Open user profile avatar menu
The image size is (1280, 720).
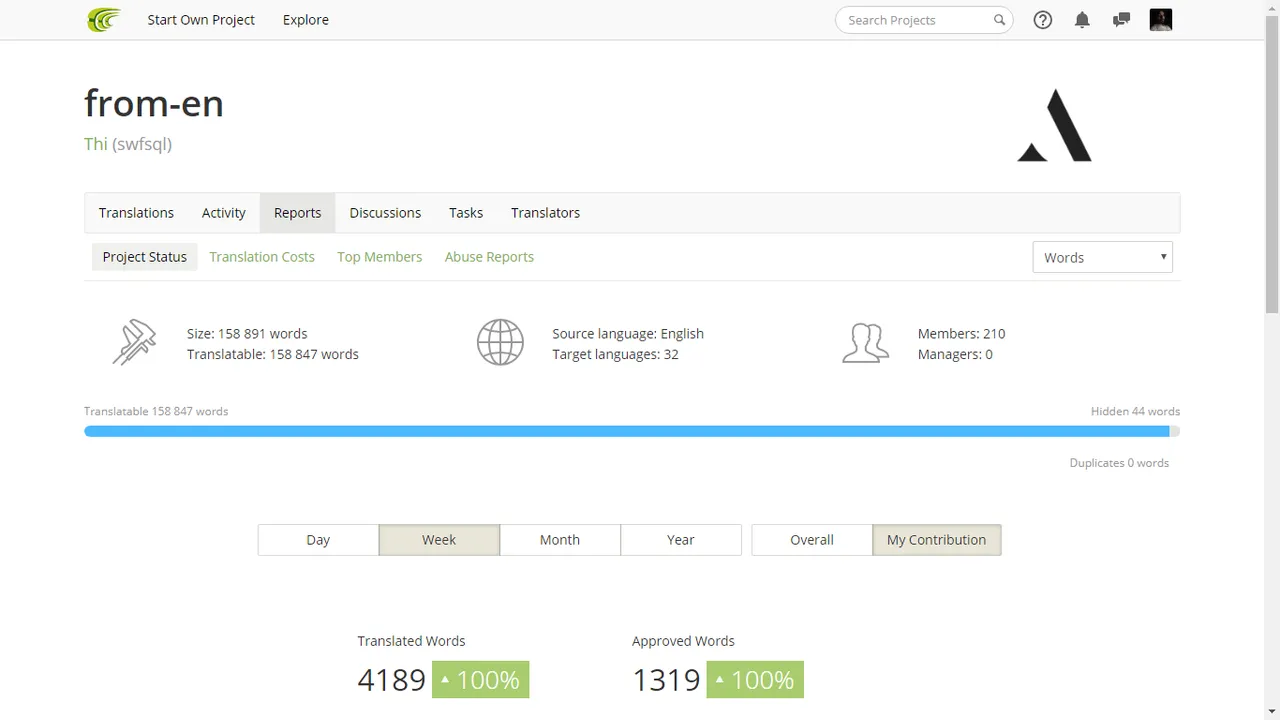click(x=1161, y=20)
